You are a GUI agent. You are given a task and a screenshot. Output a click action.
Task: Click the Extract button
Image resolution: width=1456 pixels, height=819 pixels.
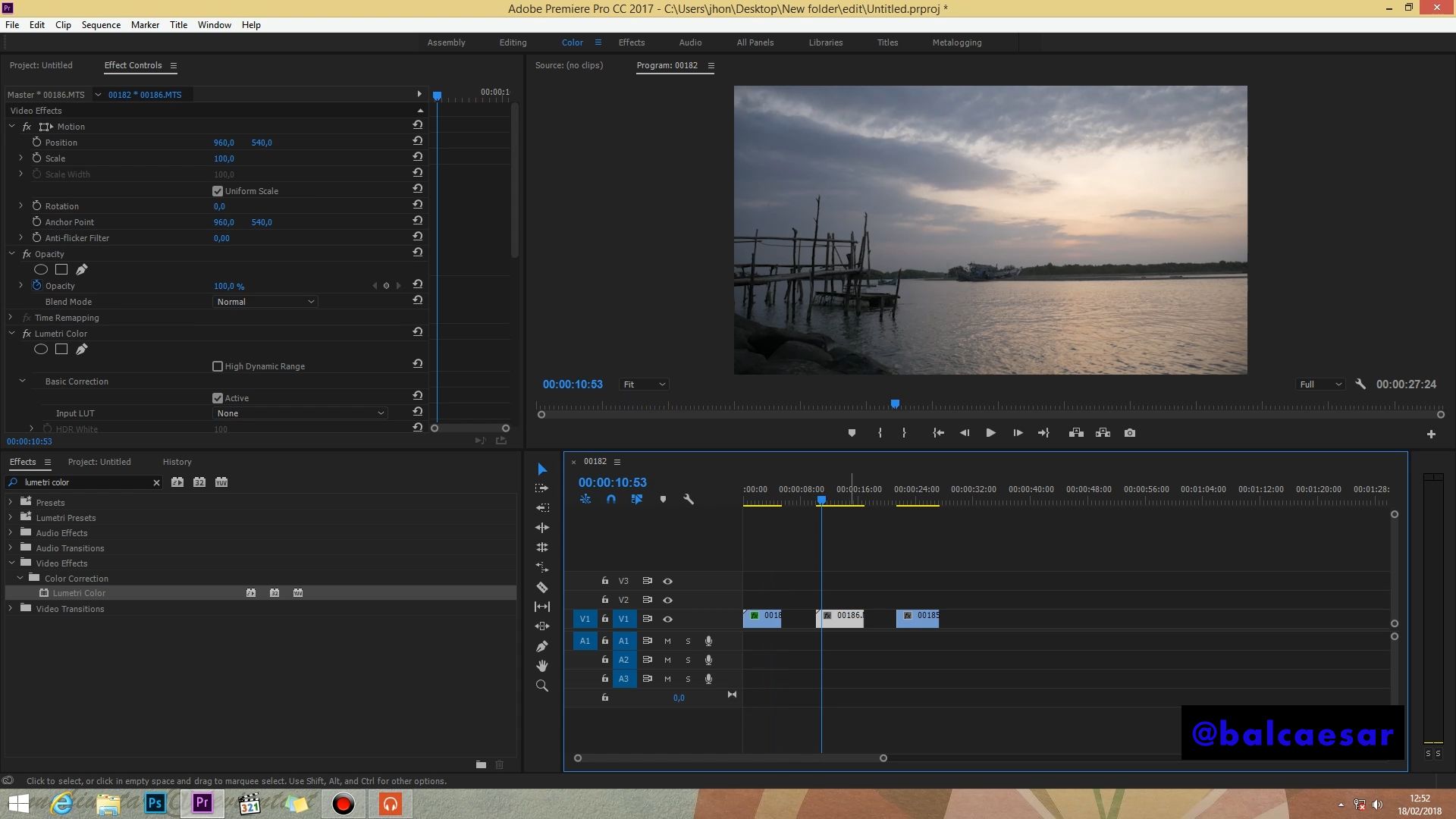pos(1103,433)
